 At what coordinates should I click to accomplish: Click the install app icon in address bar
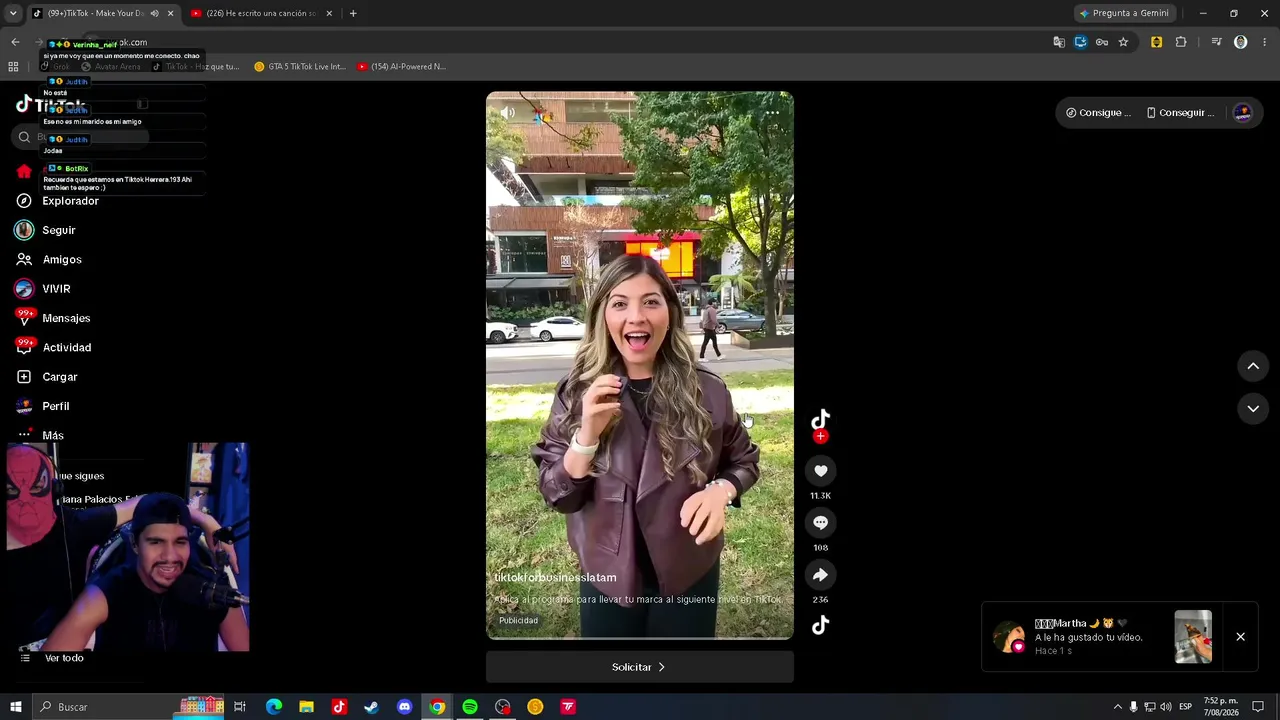1081,42
